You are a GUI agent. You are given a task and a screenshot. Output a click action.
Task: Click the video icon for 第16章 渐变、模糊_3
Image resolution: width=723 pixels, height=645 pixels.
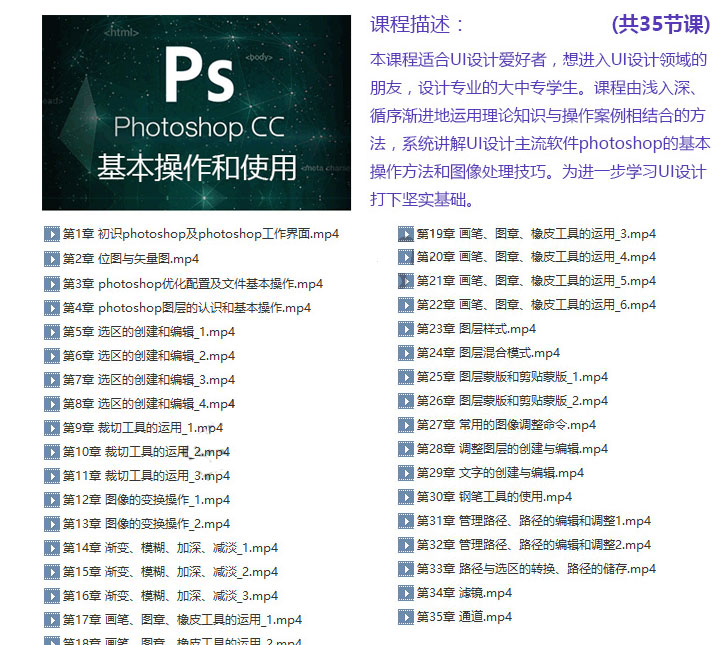pos(52,596)
